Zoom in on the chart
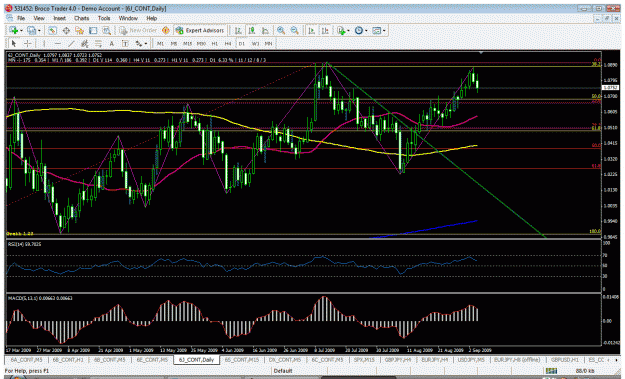Screen dimensions: 625x379 (x=281, y=31)
